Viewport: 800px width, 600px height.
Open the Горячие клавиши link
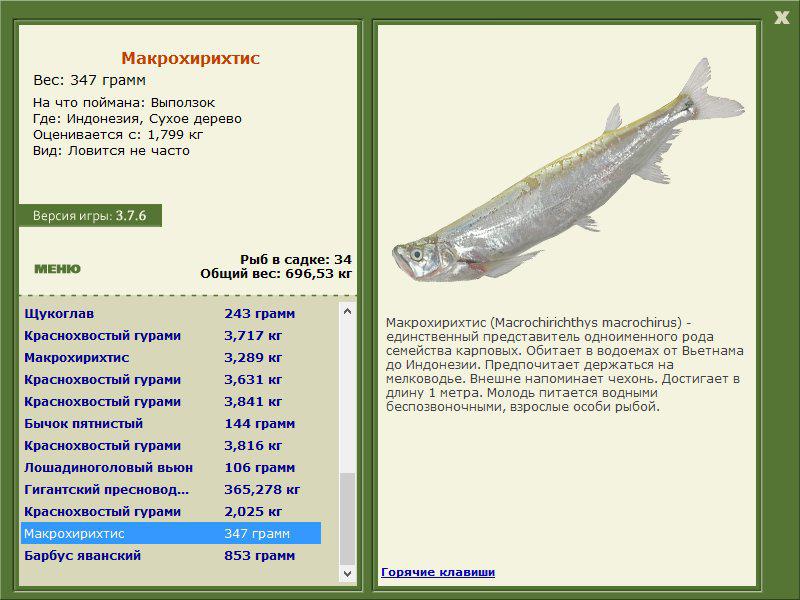pos(438,572)
